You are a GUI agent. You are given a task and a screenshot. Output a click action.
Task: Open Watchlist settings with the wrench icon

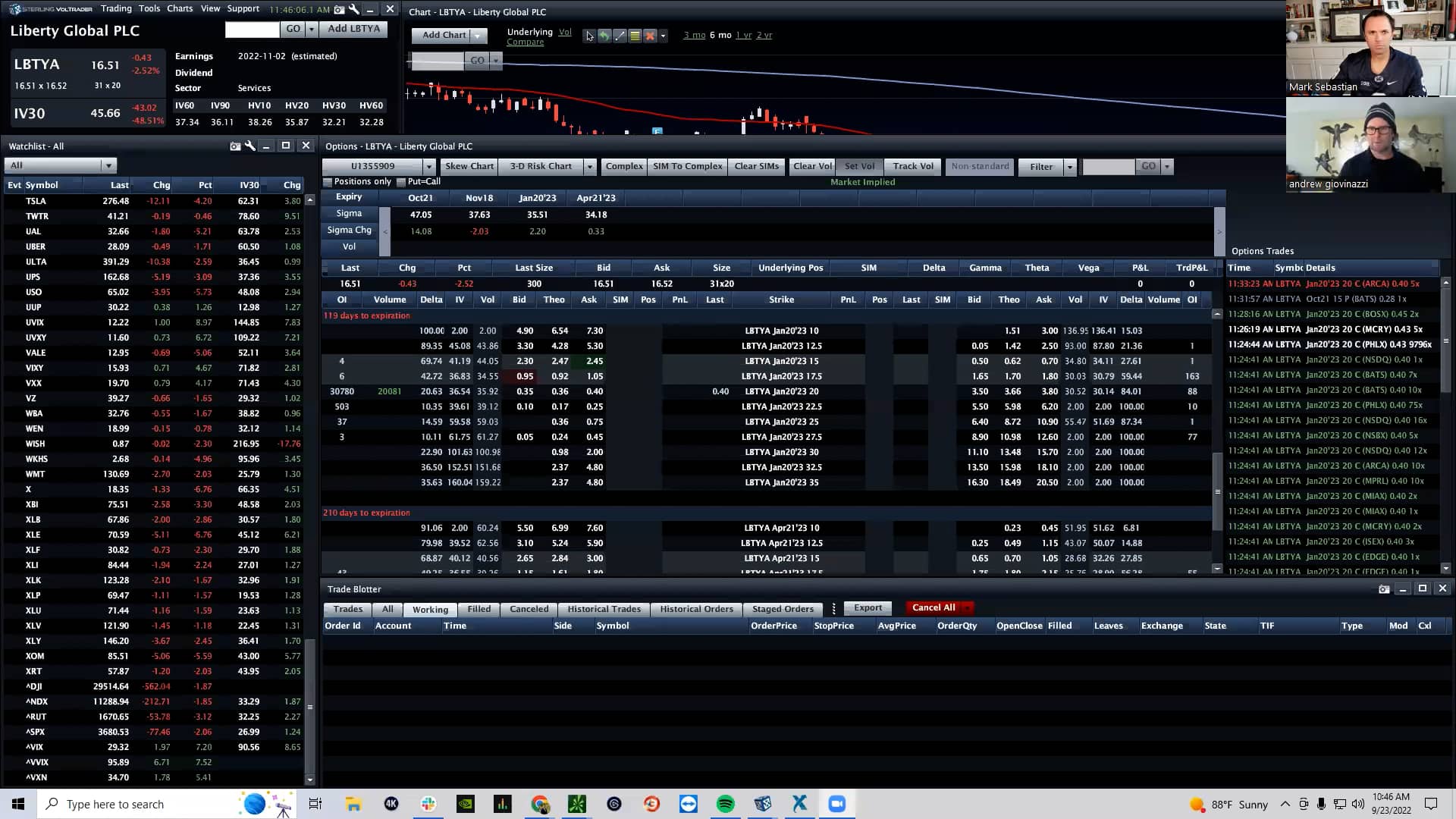pyautogui.click(x=250, y=146)
